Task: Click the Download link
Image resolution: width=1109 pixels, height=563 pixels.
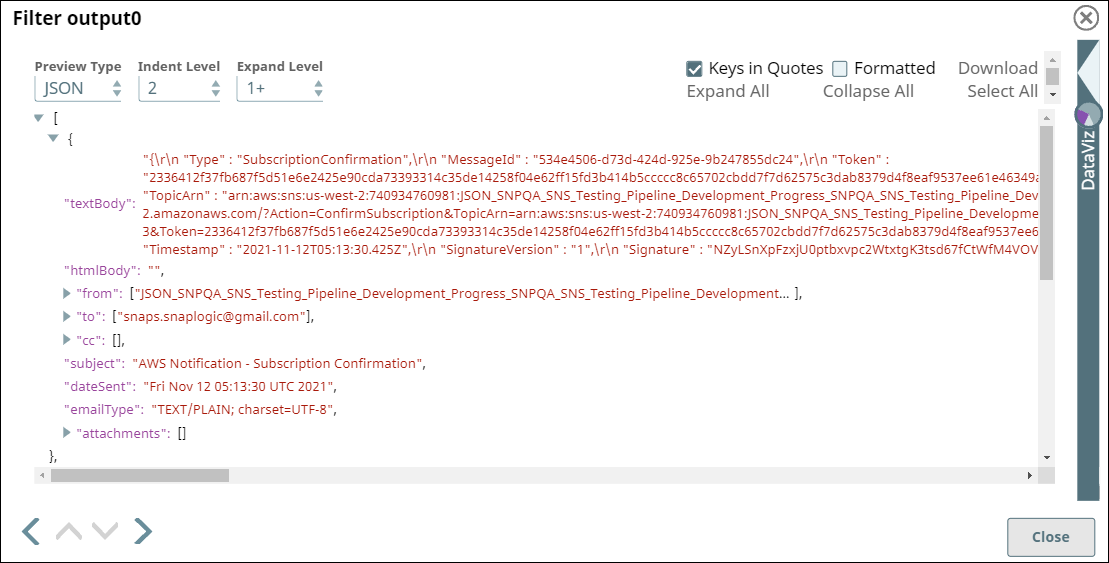Action: (x=997, y=68)
